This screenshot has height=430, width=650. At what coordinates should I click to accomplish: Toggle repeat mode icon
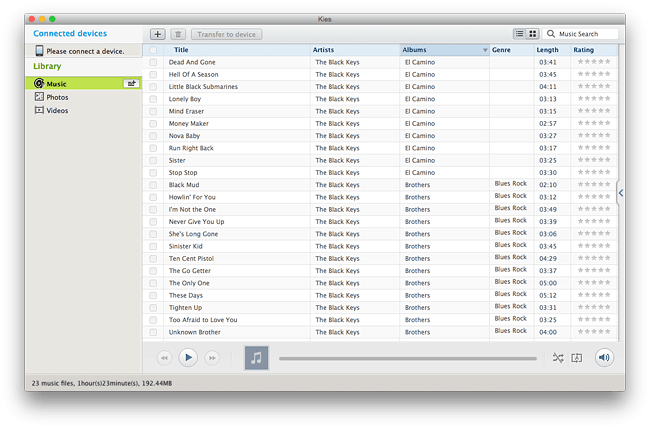coord(577,357)
